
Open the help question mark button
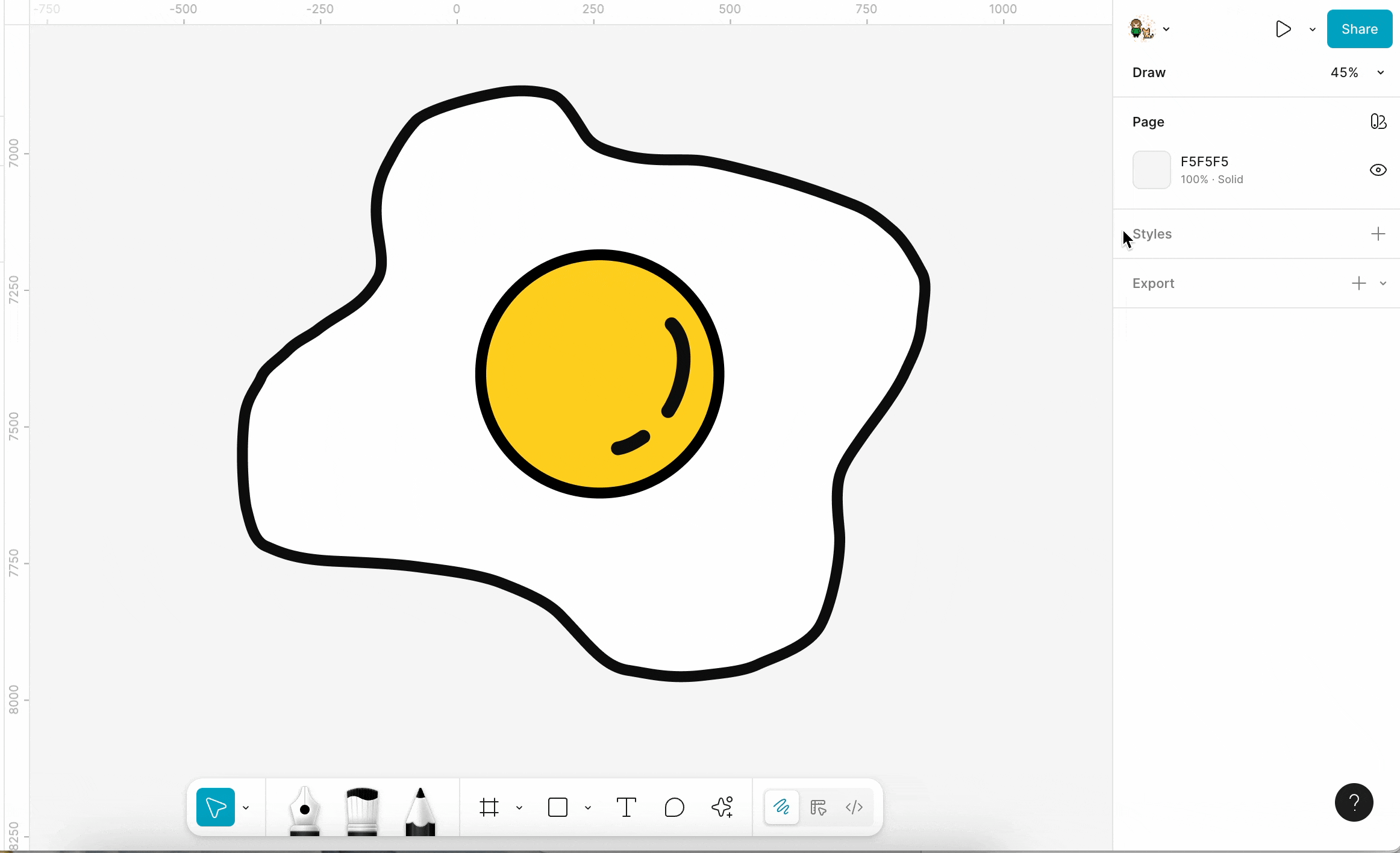click(x=1354, y=802)
